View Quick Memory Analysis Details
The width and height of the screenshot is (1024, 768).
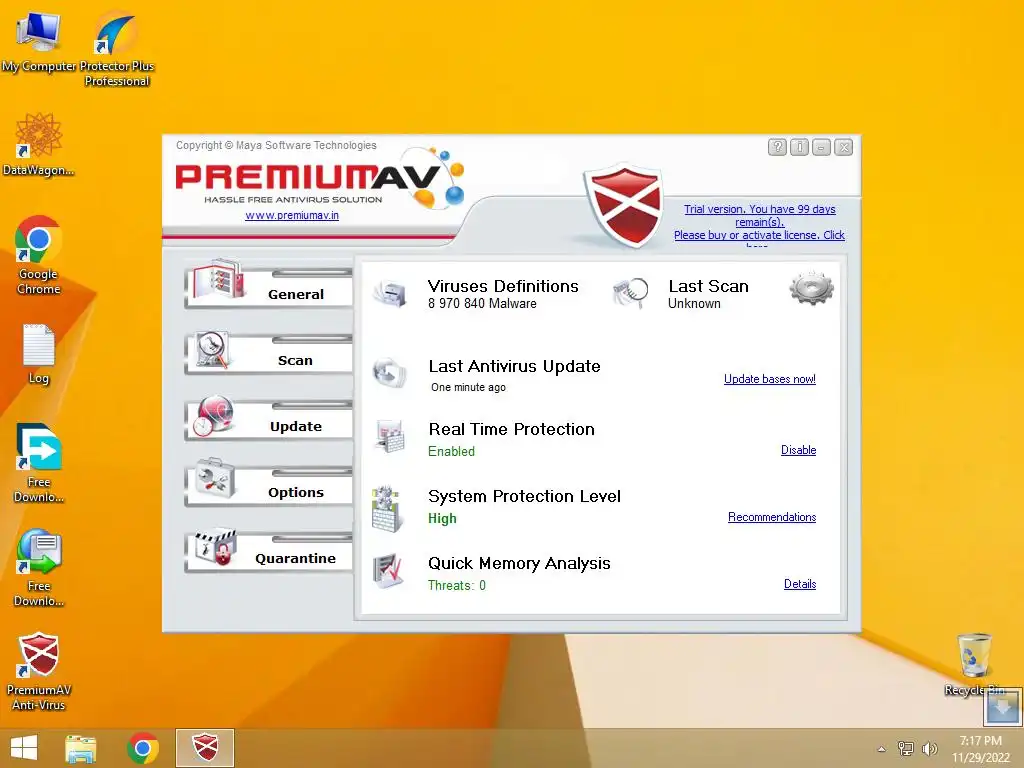[799, 584]
